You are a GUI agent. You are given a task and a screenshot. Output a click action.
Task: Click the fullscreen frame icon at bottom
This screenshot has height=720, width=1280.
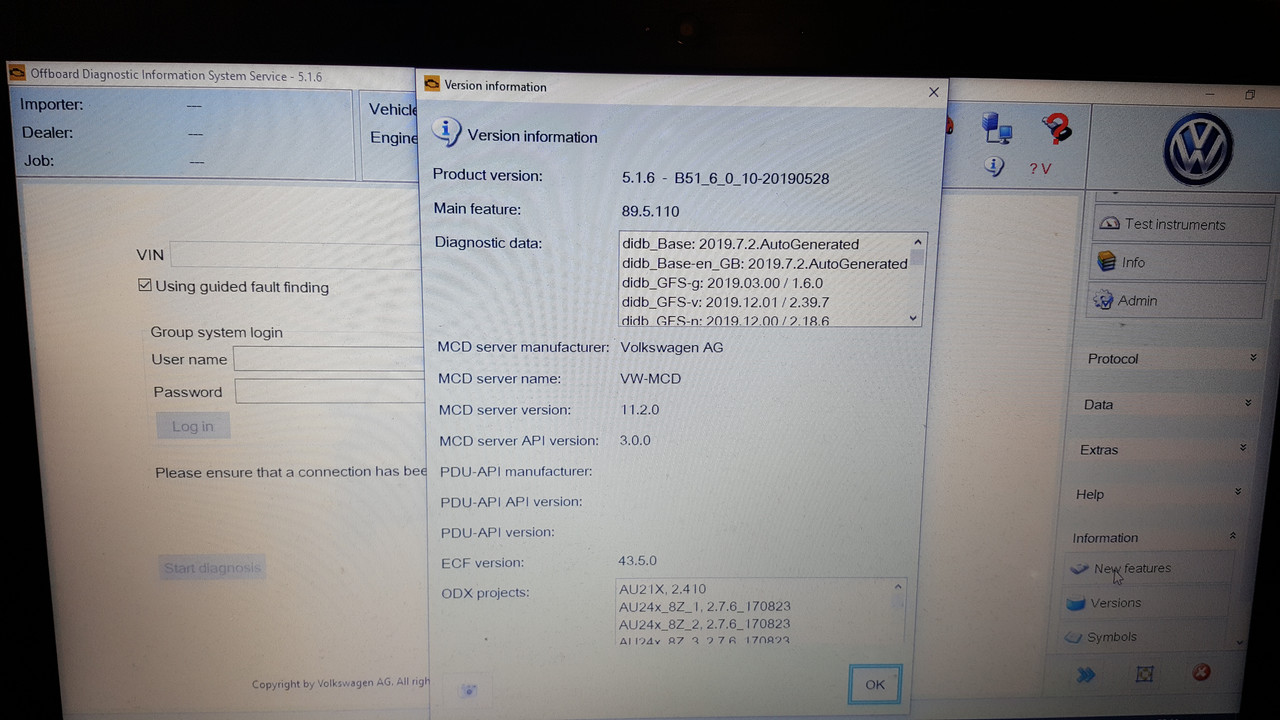point(1145,675)
